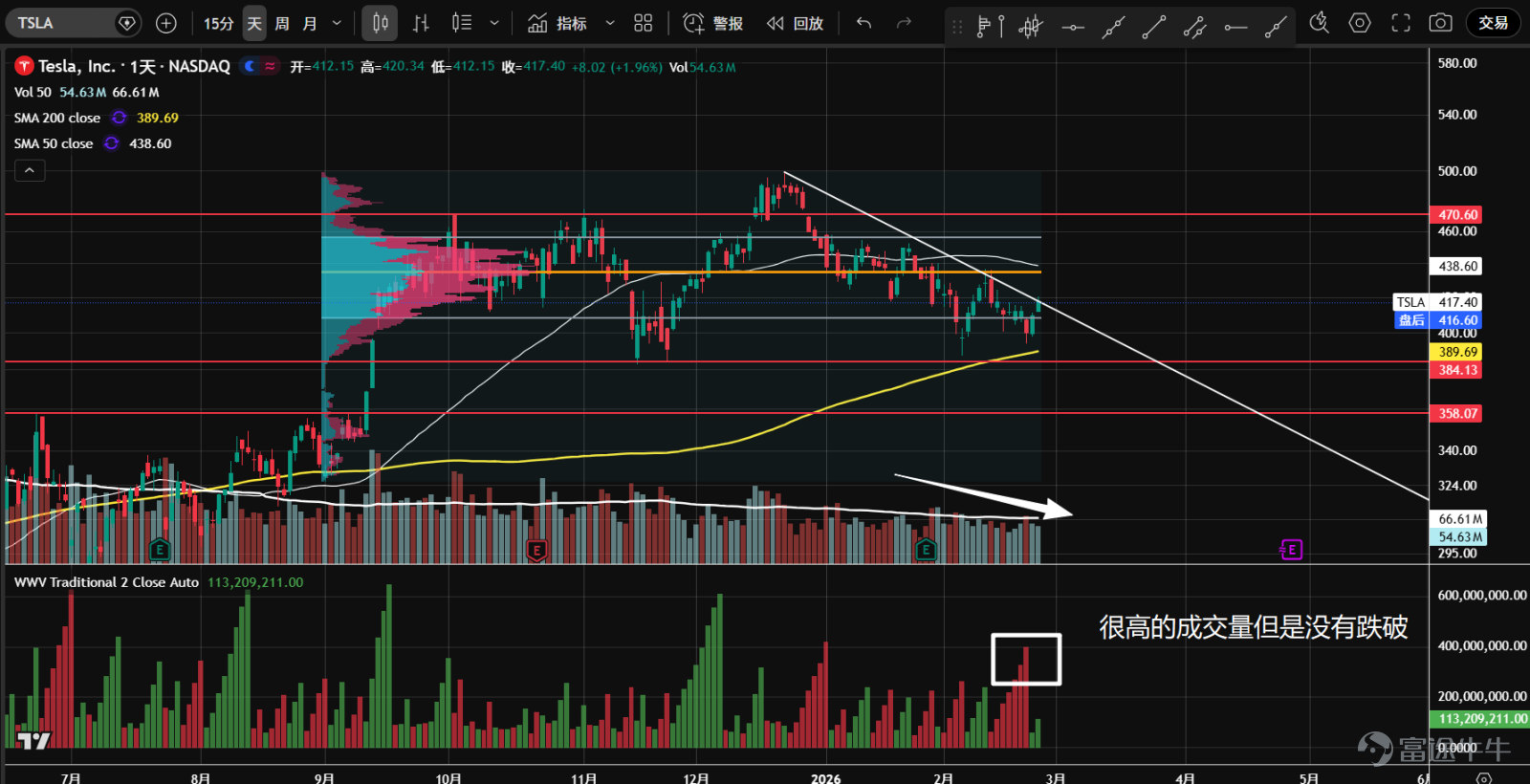The width and height of the screenshot is (1530, 784).
Task: Click the yellow 389.69 SMA 200 label
Action: (1456, 352)
